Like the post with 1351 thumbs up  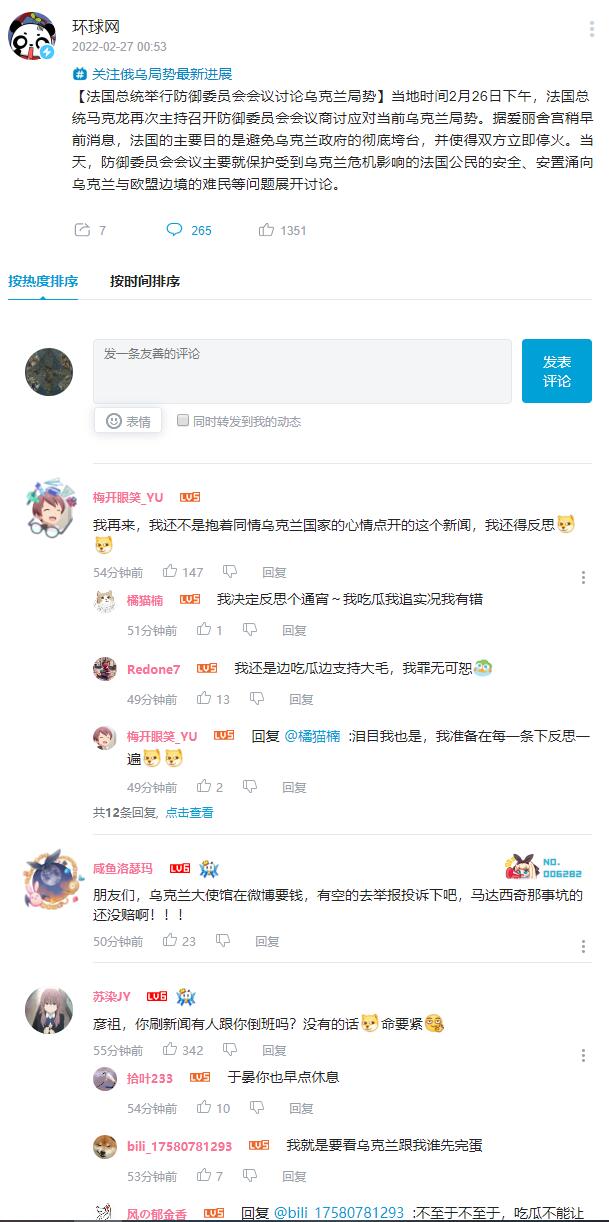pos(267,230)
